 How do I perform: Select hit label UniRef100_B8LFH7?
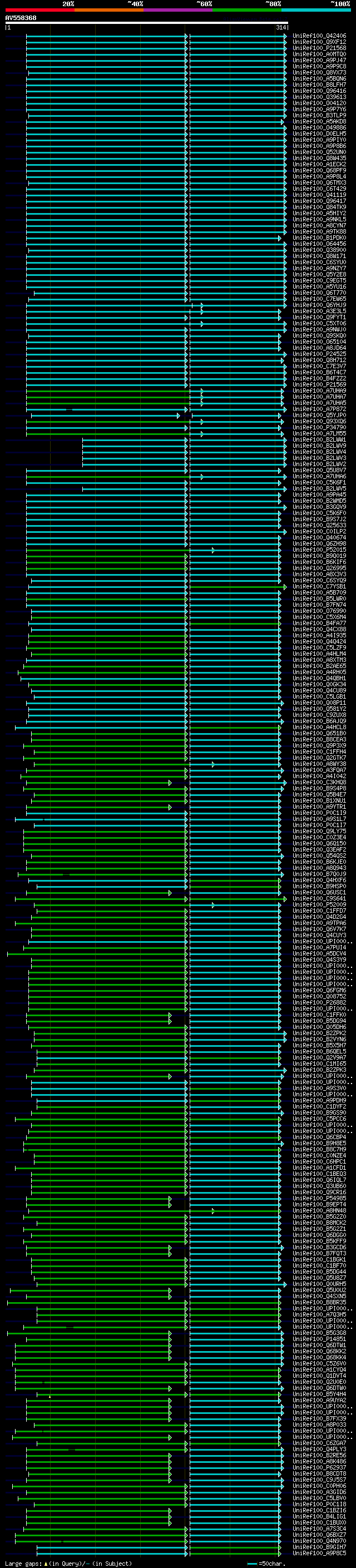coord(319,85)
